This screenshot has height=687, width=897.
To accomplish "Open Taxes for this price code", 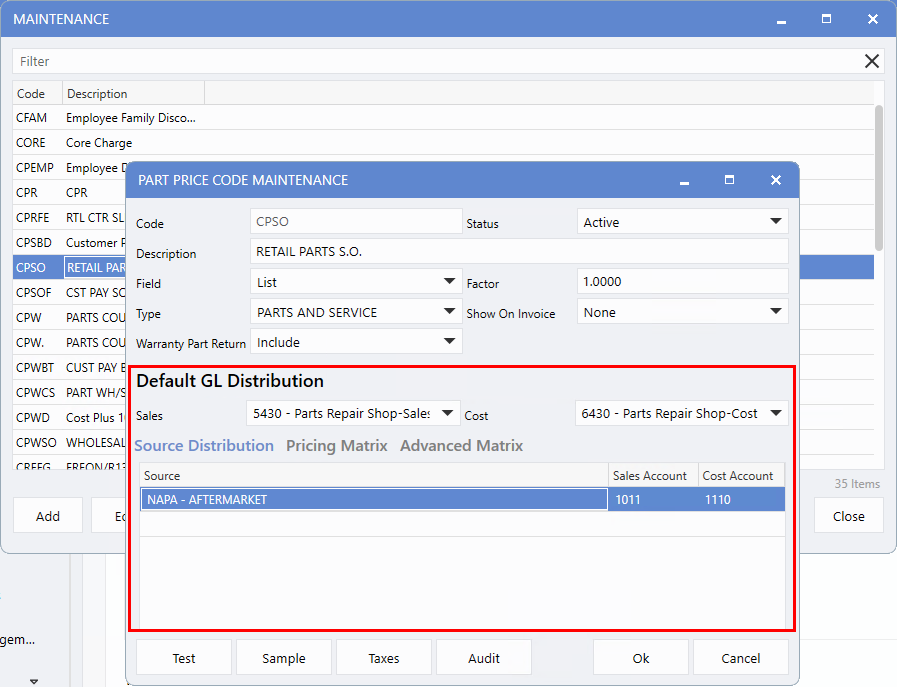I will pos(384,658).
